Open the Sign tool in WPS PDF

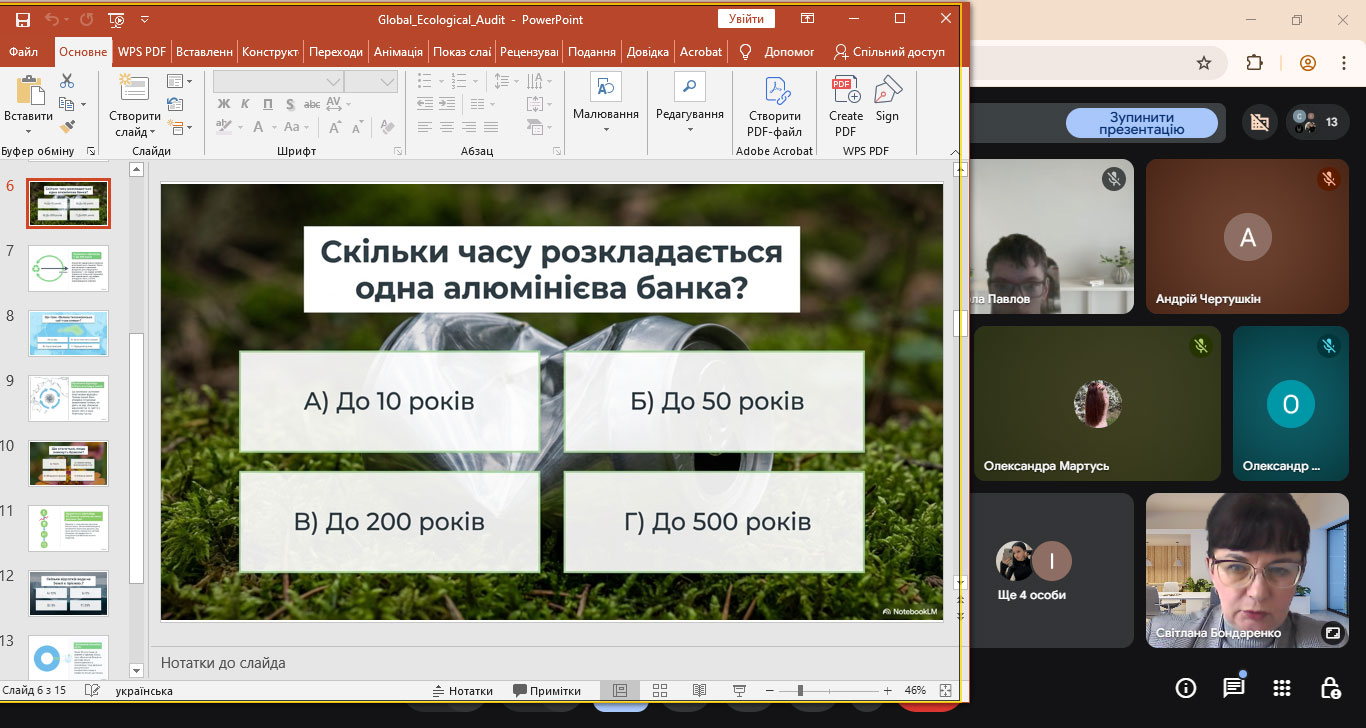click(x=887, y=100)
